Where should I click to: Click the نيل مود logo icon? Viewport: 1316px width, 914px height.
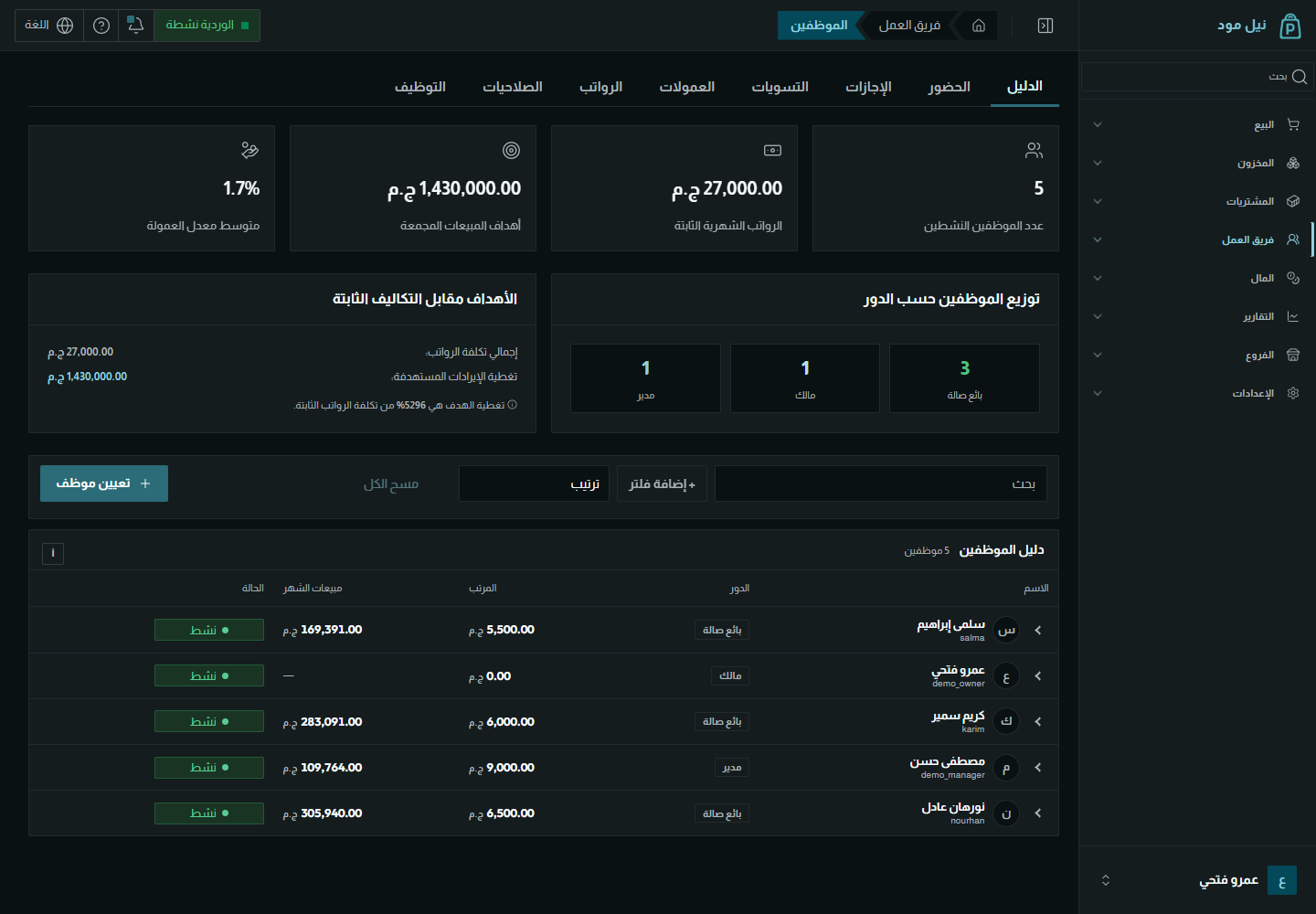tap(1289, 26)
